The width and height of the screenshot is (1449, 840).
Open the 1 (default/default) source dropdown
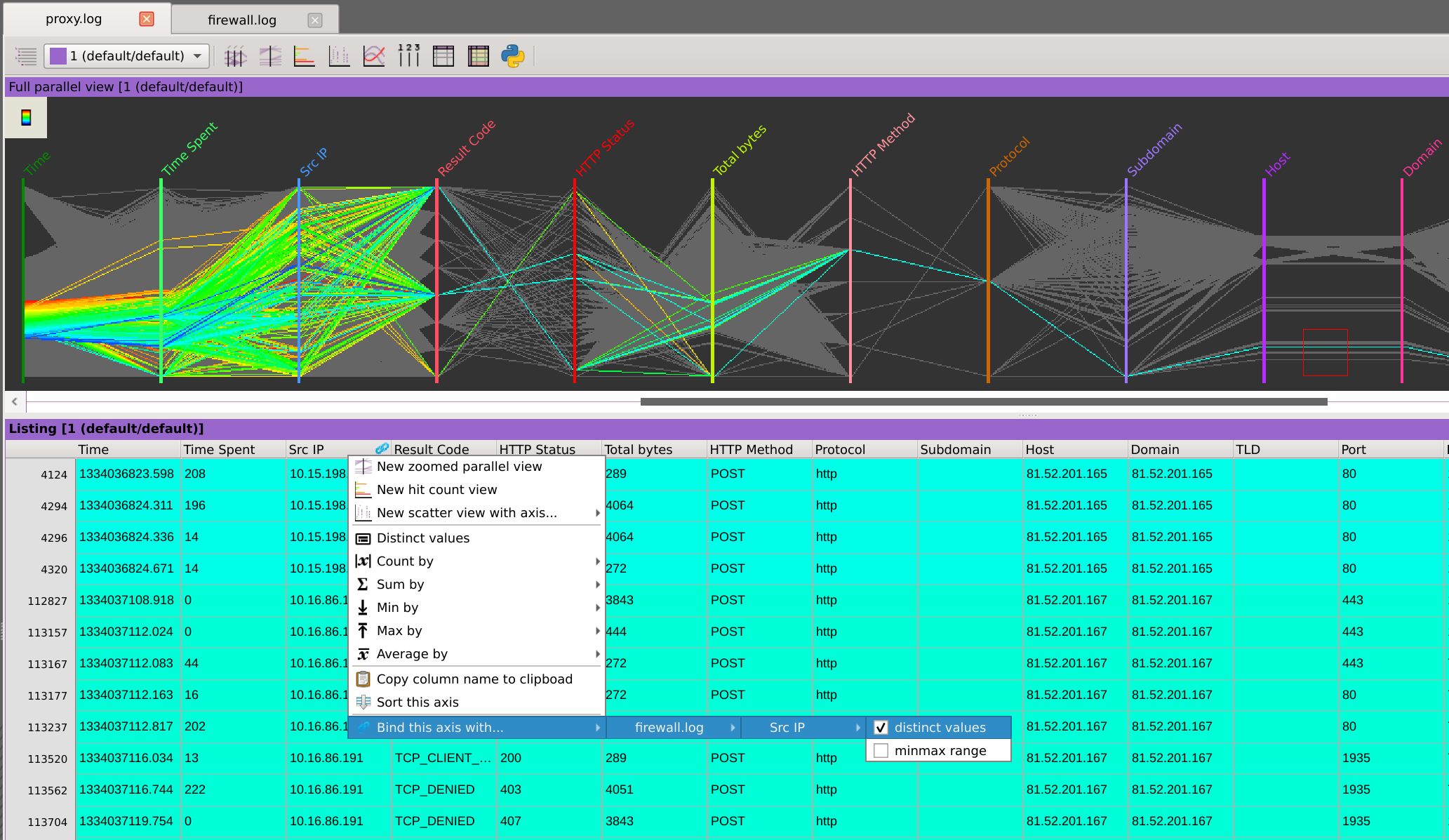(x=127, y=56)
